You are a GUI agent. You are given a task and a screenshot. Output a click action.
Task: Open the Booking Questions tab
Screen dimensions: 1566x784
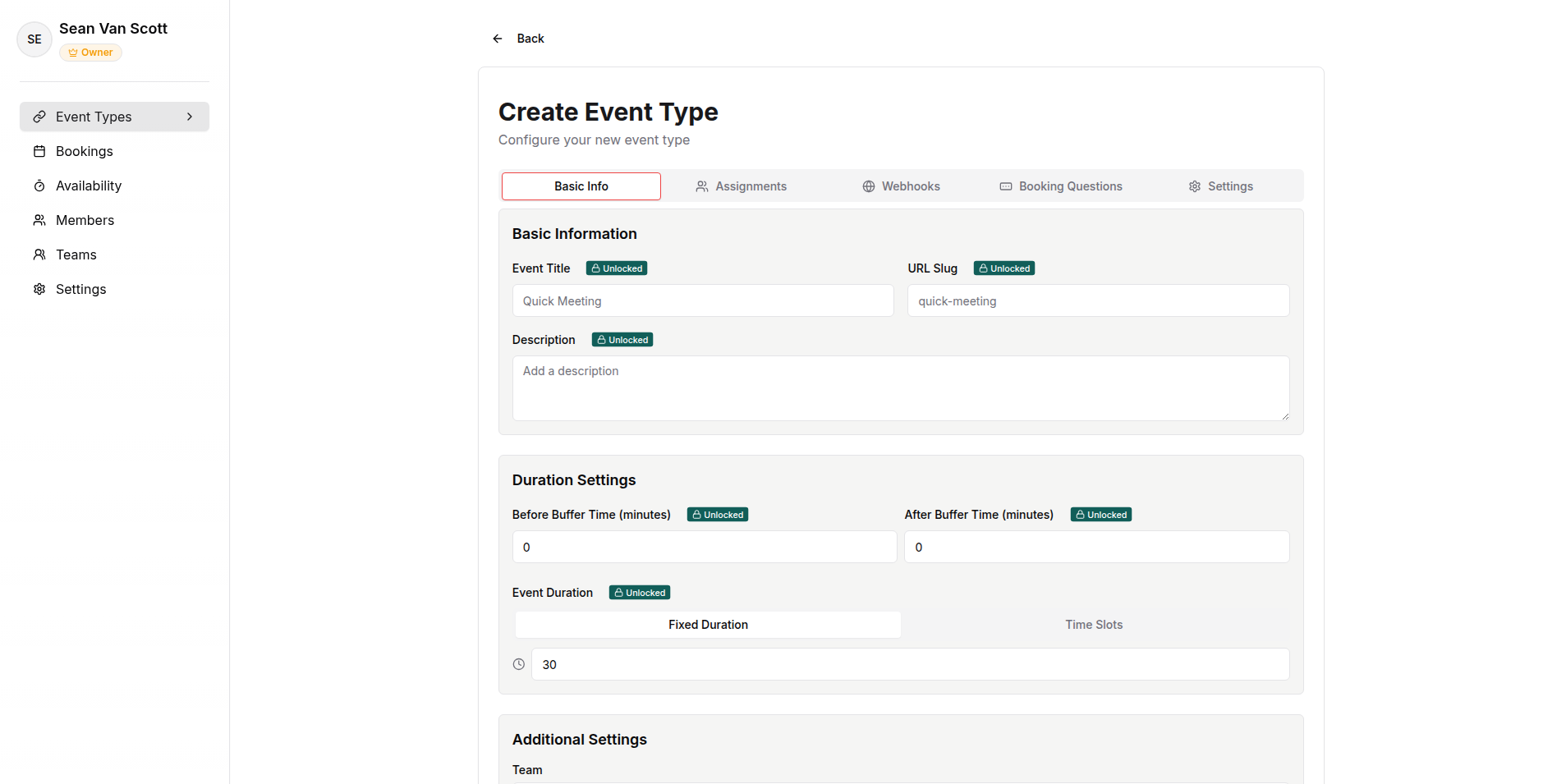[x=1061, y=186]
